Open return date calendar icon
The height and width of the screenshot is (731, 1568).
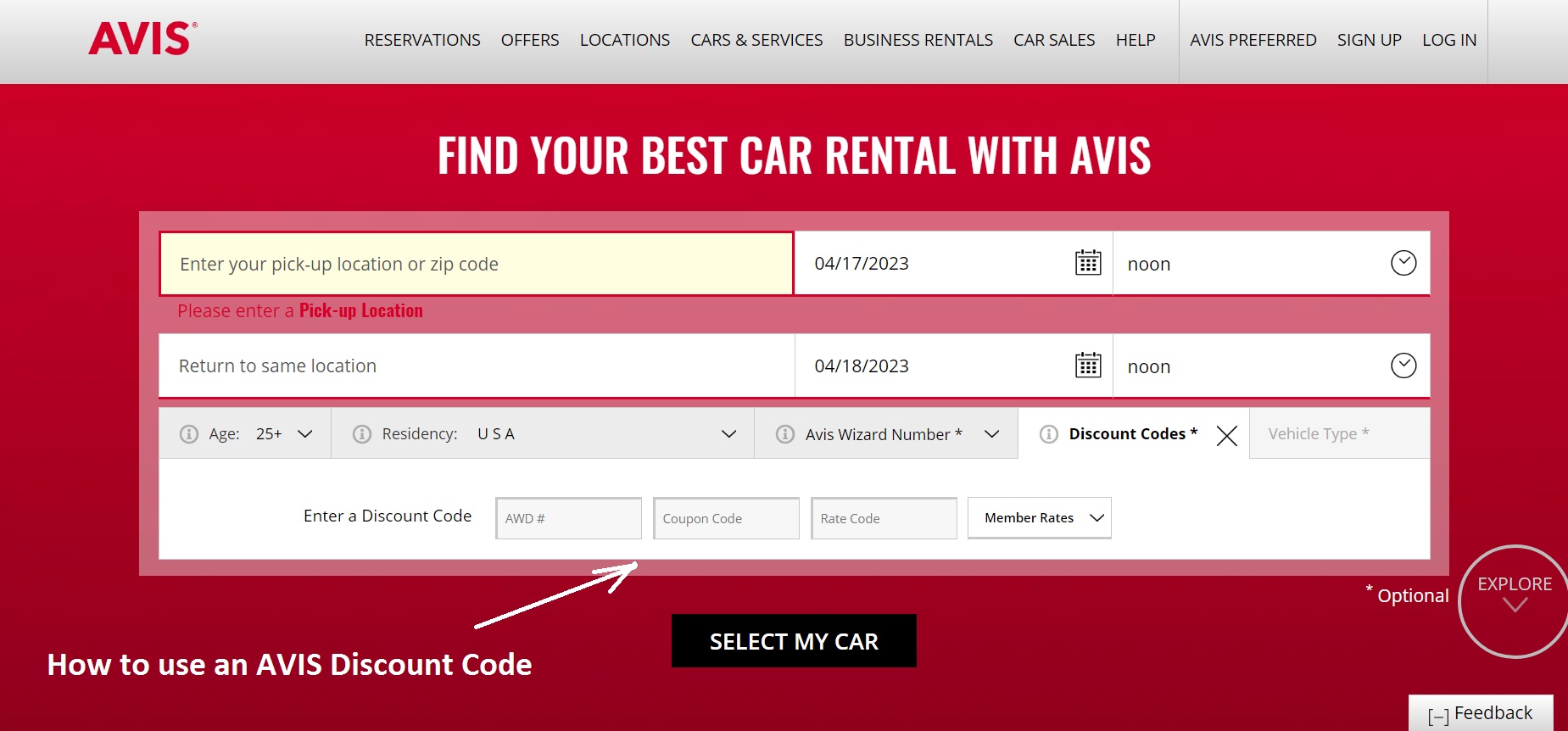(1088, 365)
